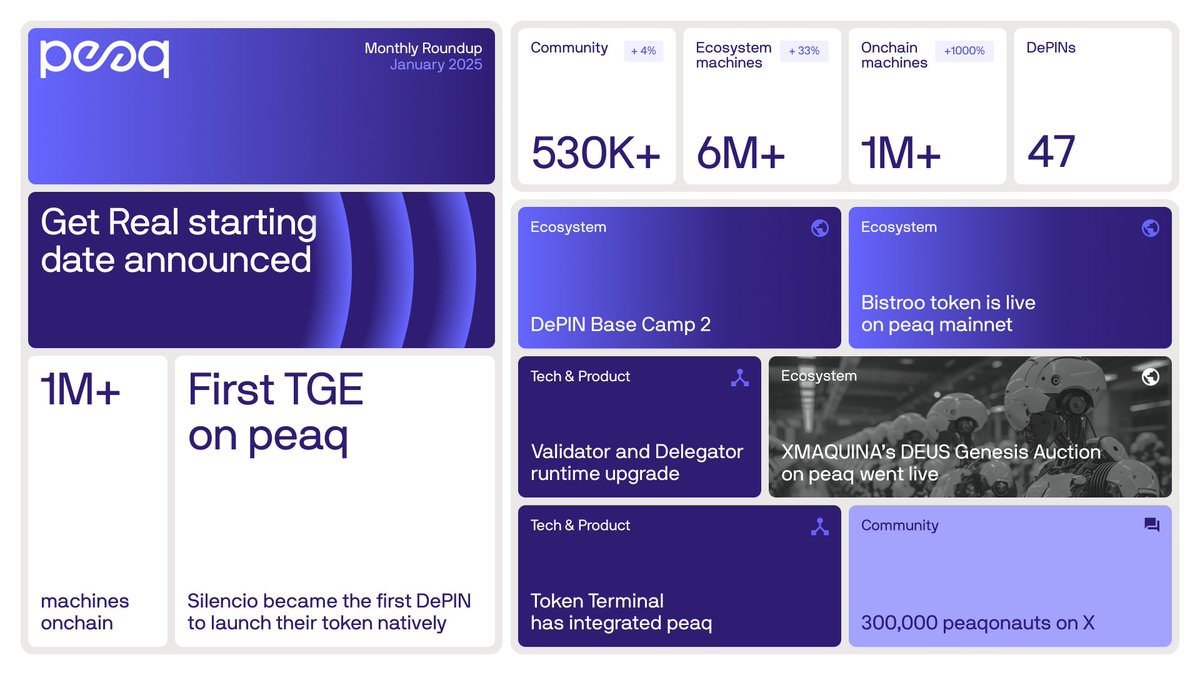
Task: Click the '1M+' figure under Onchain machines
Action: click(x=901, y=154)
